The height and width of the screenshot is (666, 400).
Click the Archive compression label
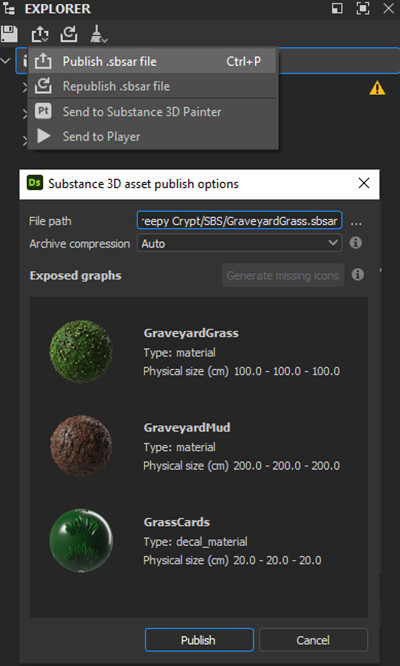pos(80,244)
